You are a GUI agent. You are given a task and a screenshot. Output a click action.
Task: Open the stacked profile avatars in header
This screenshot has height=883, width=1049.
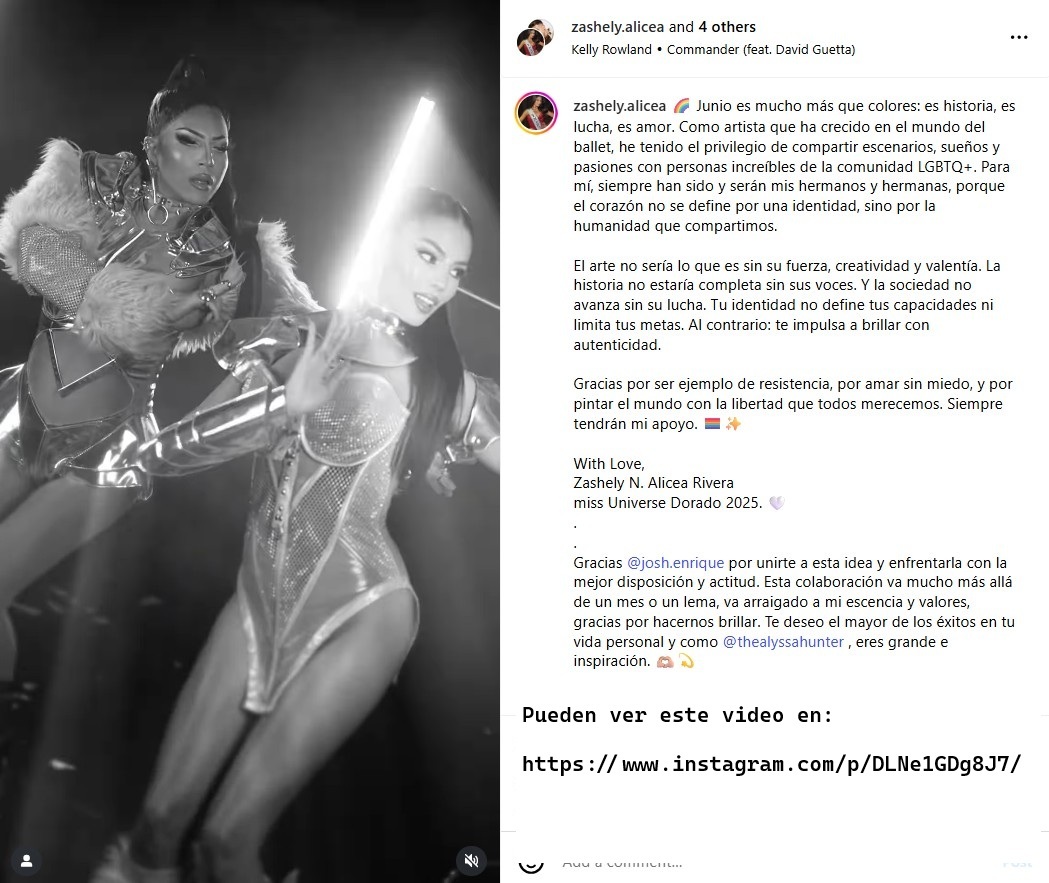tap(535, 37)
